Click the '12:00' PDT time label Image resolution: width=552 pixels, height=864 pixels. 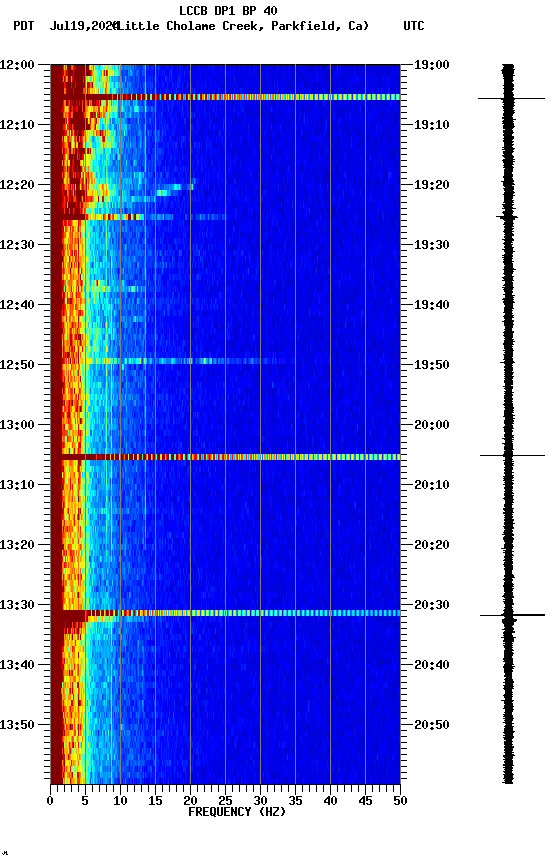(x=17, y=64)
